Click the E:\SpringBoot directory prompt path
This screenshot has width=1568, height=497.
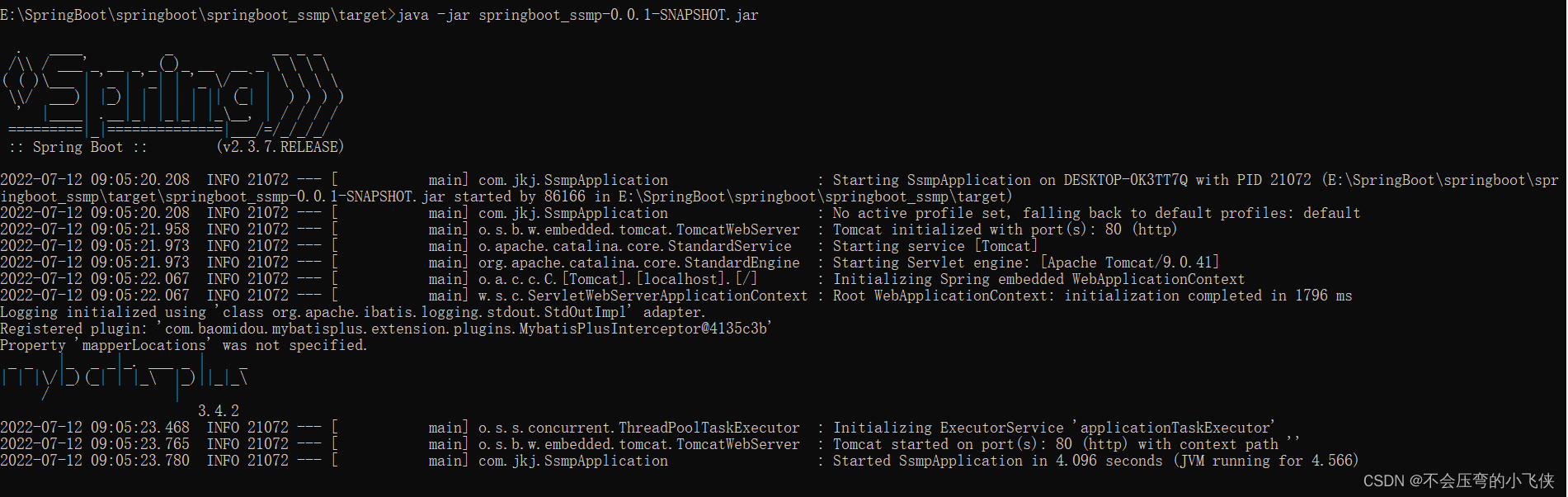198,15
